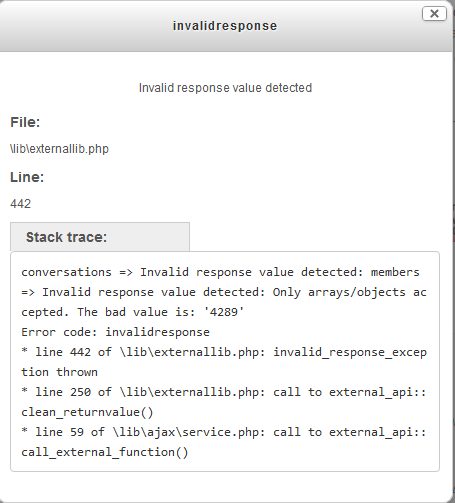Click the invalid_response_excep text in trace

coord(350,352)
